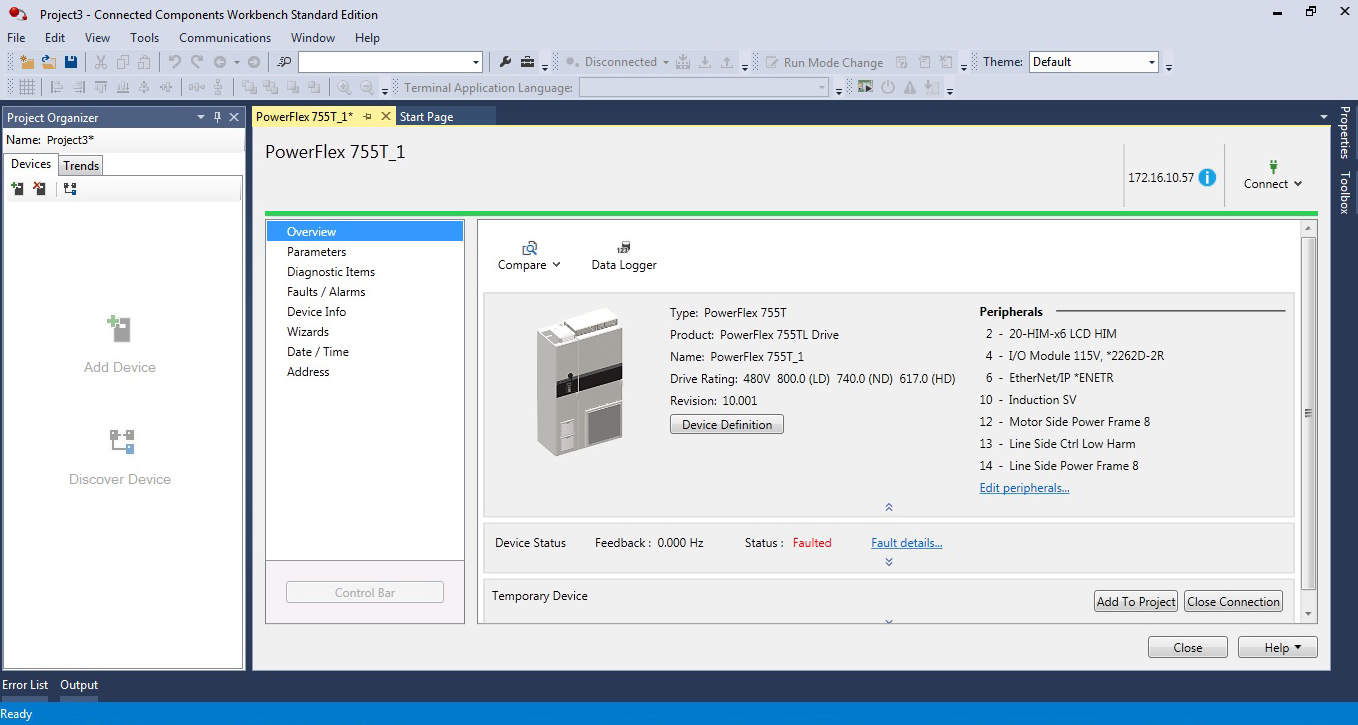
Task: Select Faults / Alarms in the navigation list
Action: pyautogui.click(x=365, y=292)
